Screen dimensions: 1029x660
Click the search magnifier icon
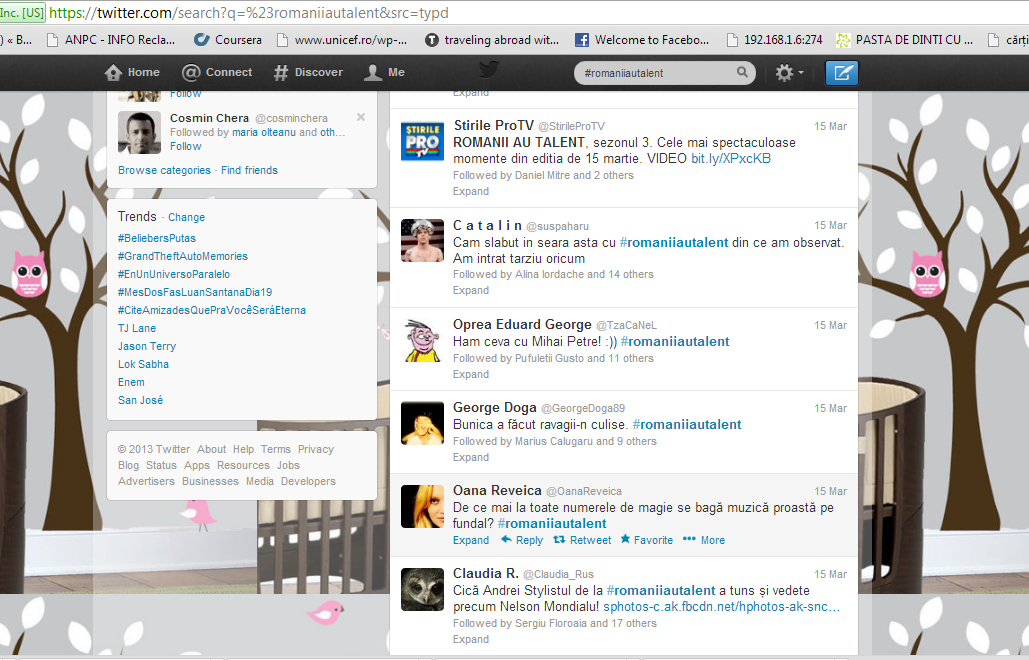(742, 72)
